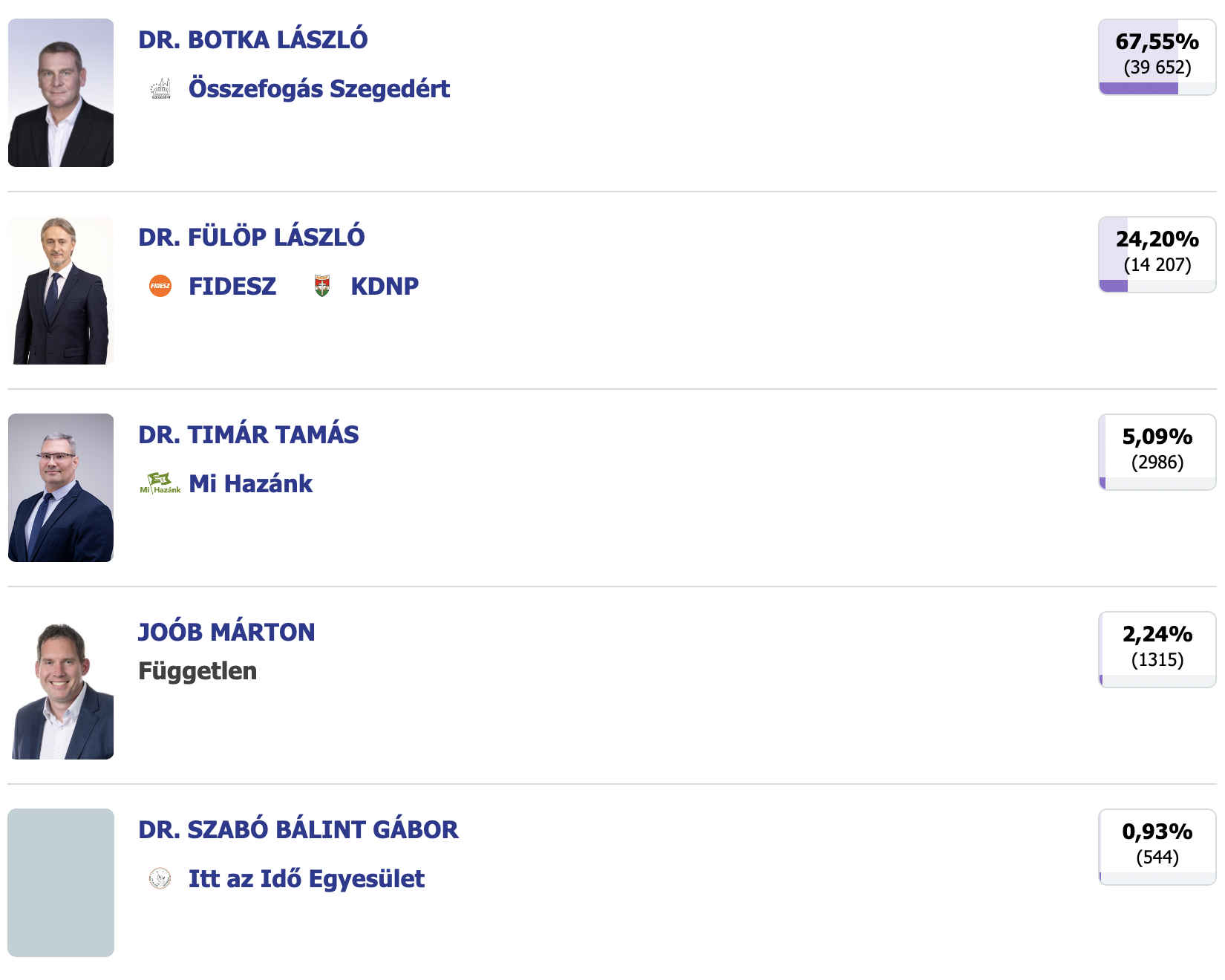Click the orange FIDESZ party logo
This screenshot has height=980, width=1225.
coord(160,286)
